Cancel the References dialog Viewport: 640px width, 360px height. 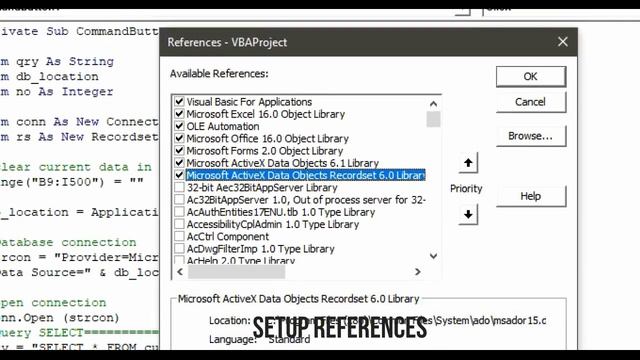pos(531,102)
